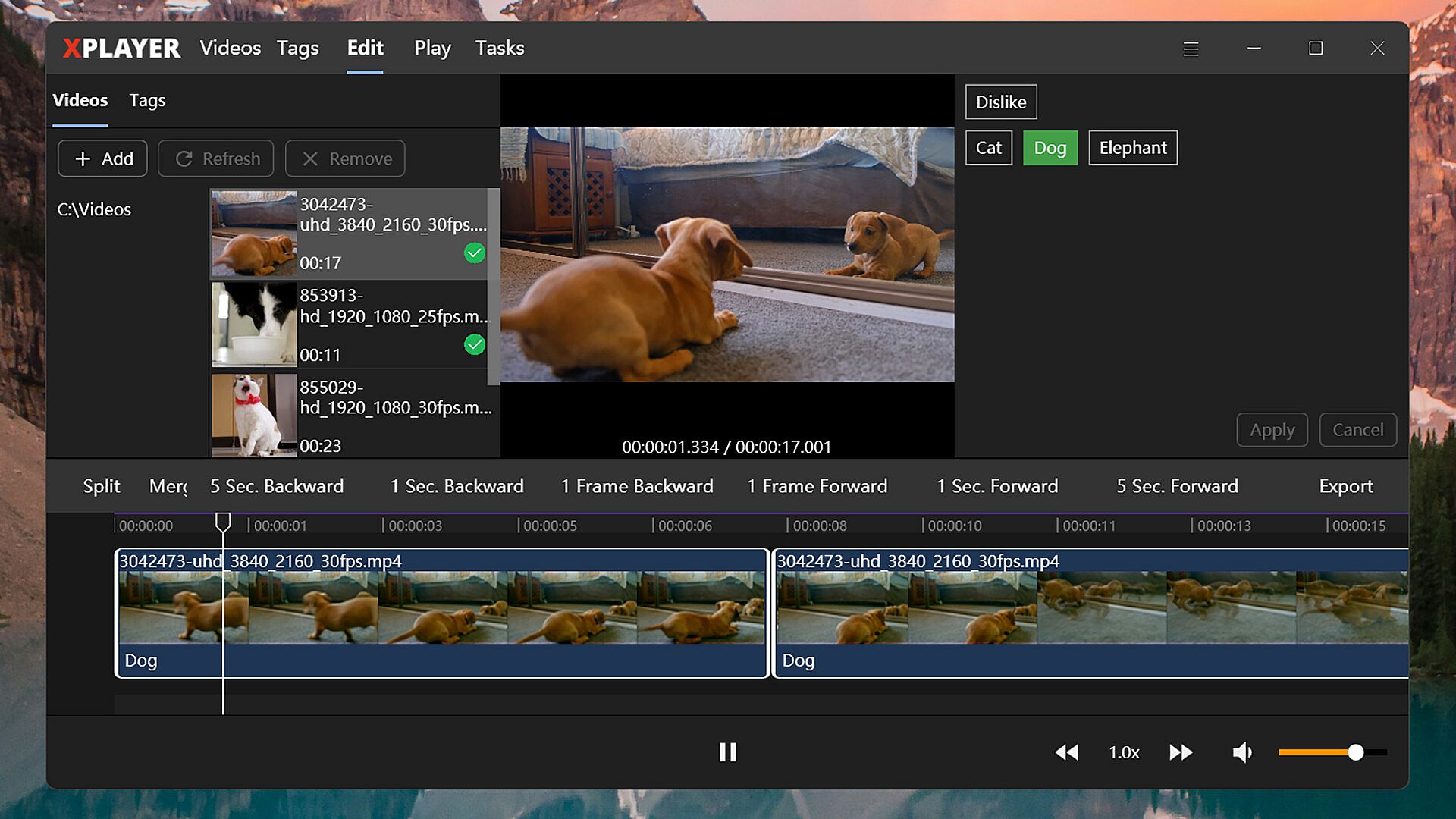The height and width of the screenshot is (819, 1456).
Task: Click green checkmark on 3042473 video
Action: (475, 253)
